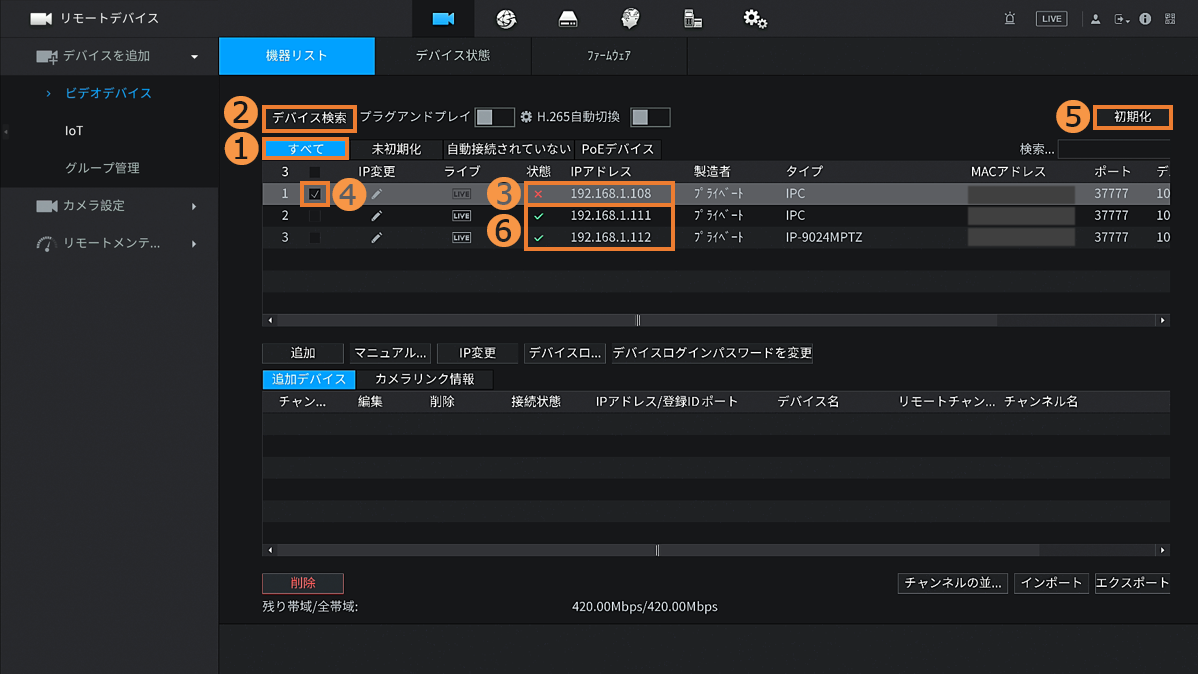Click the gear icon beside H.265自動切換
This screenshot has width=1198, height=674.
[x=526, y=117]
